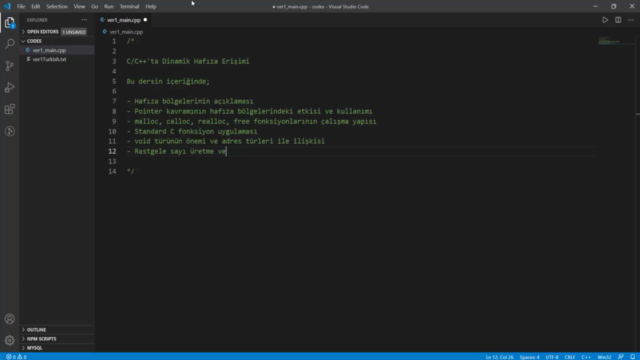Expand the MySQL section
The height and width of the screenshot is (360, 640).
click(57, 348)
